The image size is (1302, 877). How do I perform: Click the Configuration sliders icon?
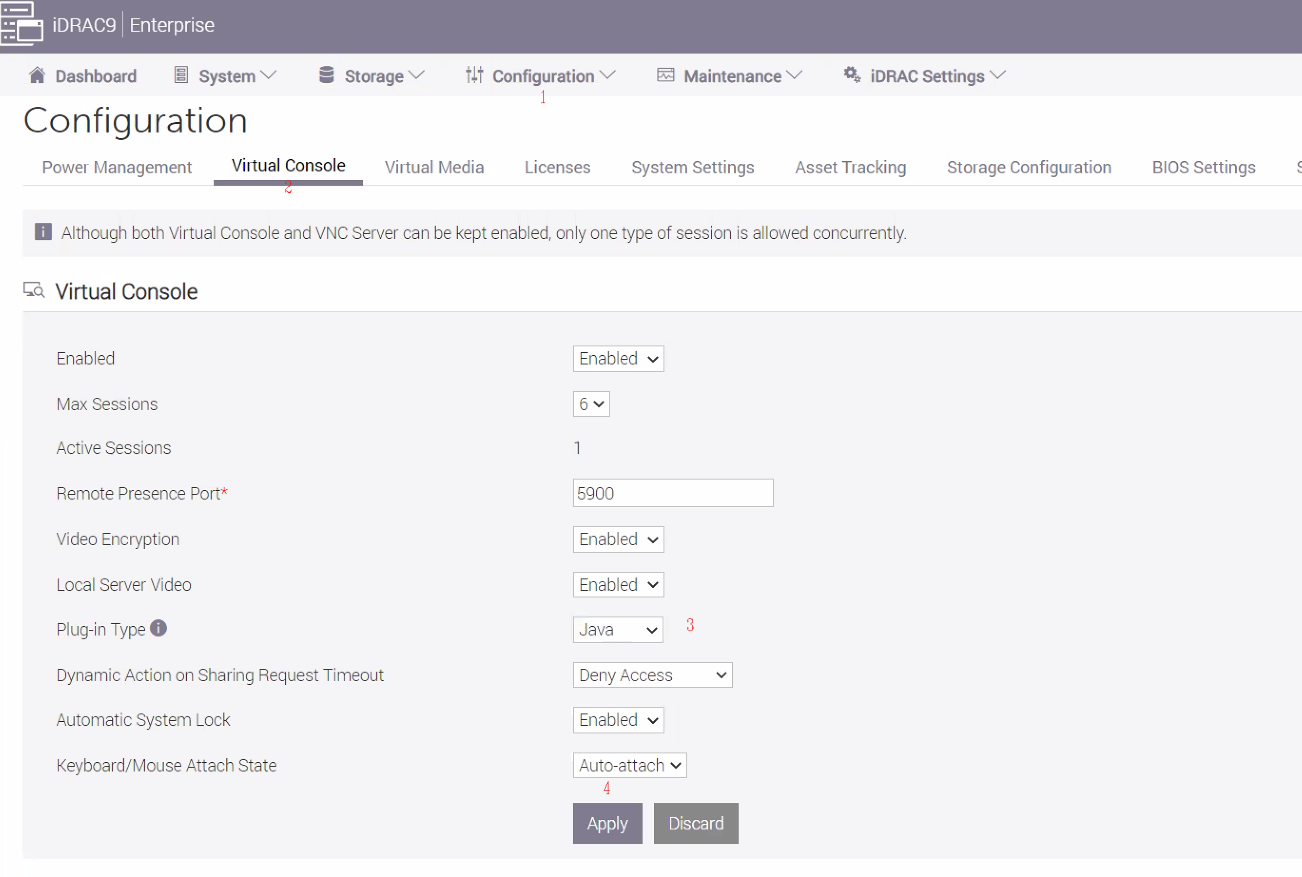[x=473, y=74]
